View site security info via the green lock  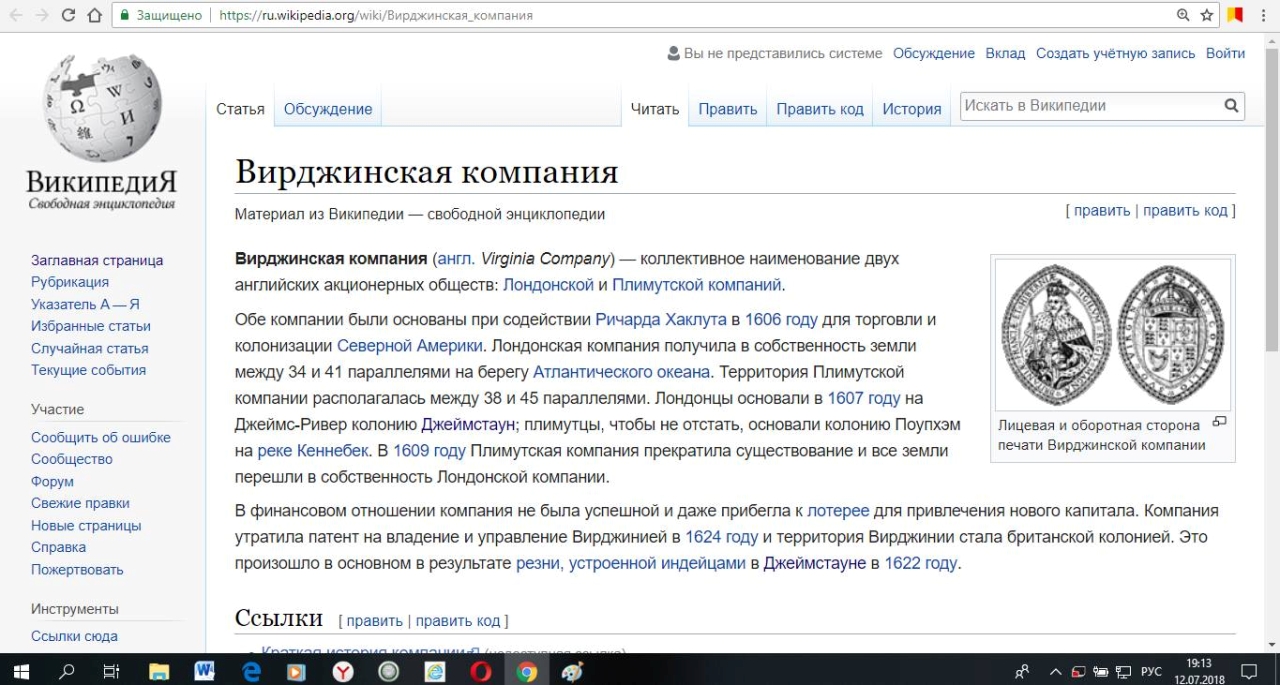(x=124, y=15)
